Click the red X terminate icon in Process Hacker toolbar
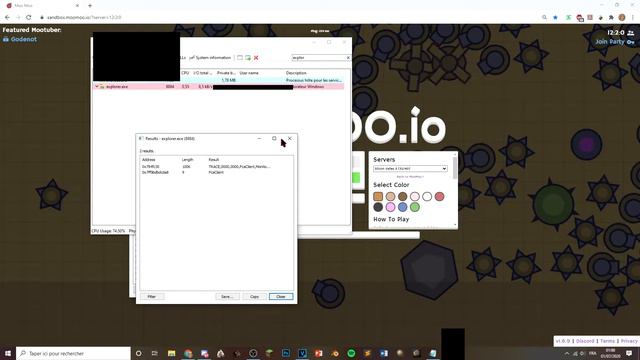The image size is (640, 360). [x=256, y=58]
